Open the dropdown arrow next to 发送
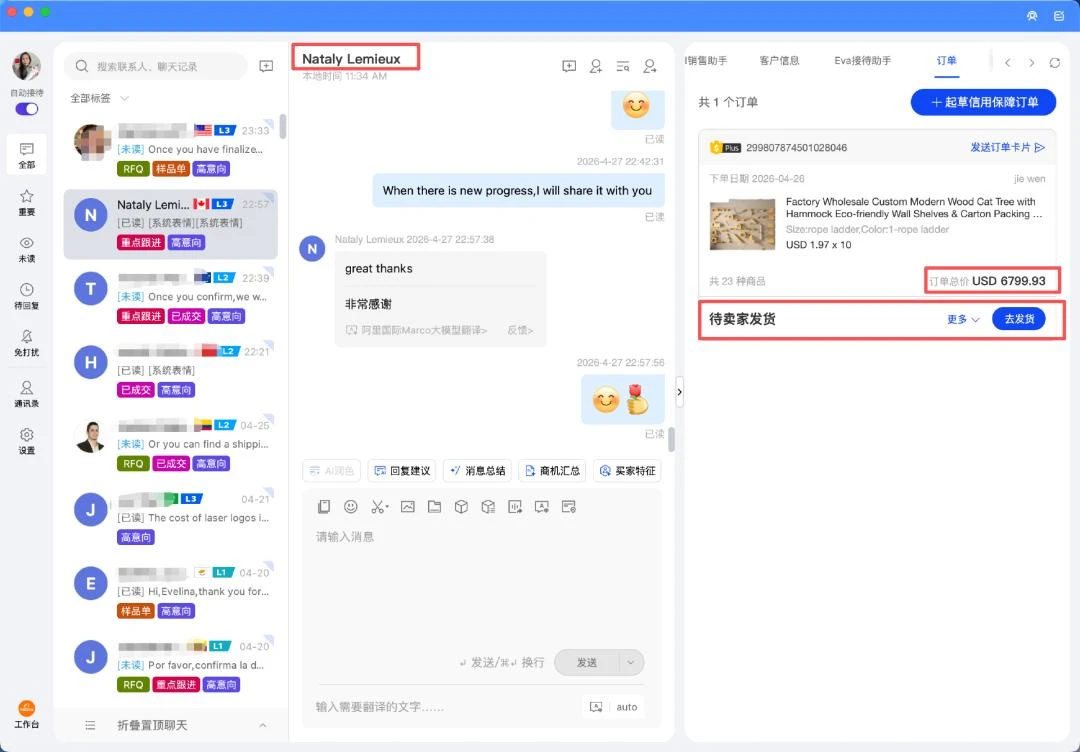This screenshot has width=1080, height=752. pos(631,662)
